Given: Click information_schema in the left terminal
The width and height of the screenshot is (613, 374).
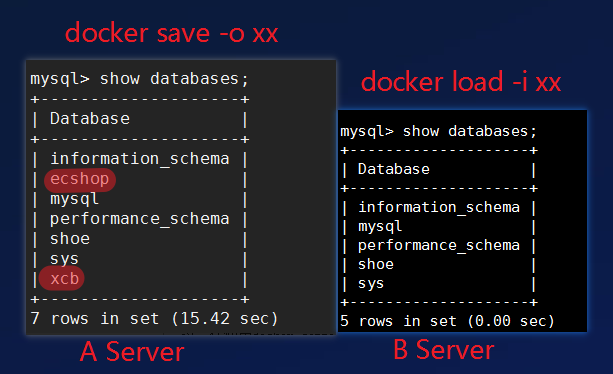Looking at the screenshot, I should click(140, 159).
